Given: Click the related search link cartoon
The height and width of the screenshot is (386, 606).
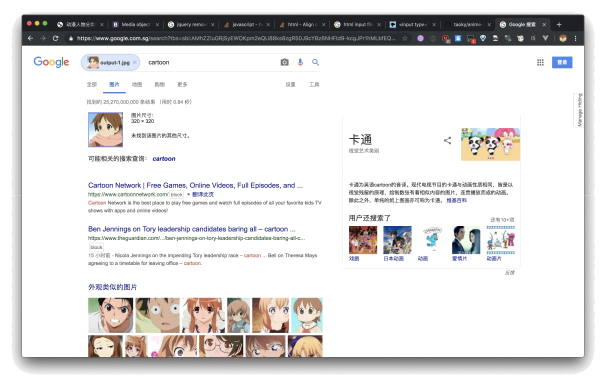Looking at the screenshot, I should [x=164, y=159].
